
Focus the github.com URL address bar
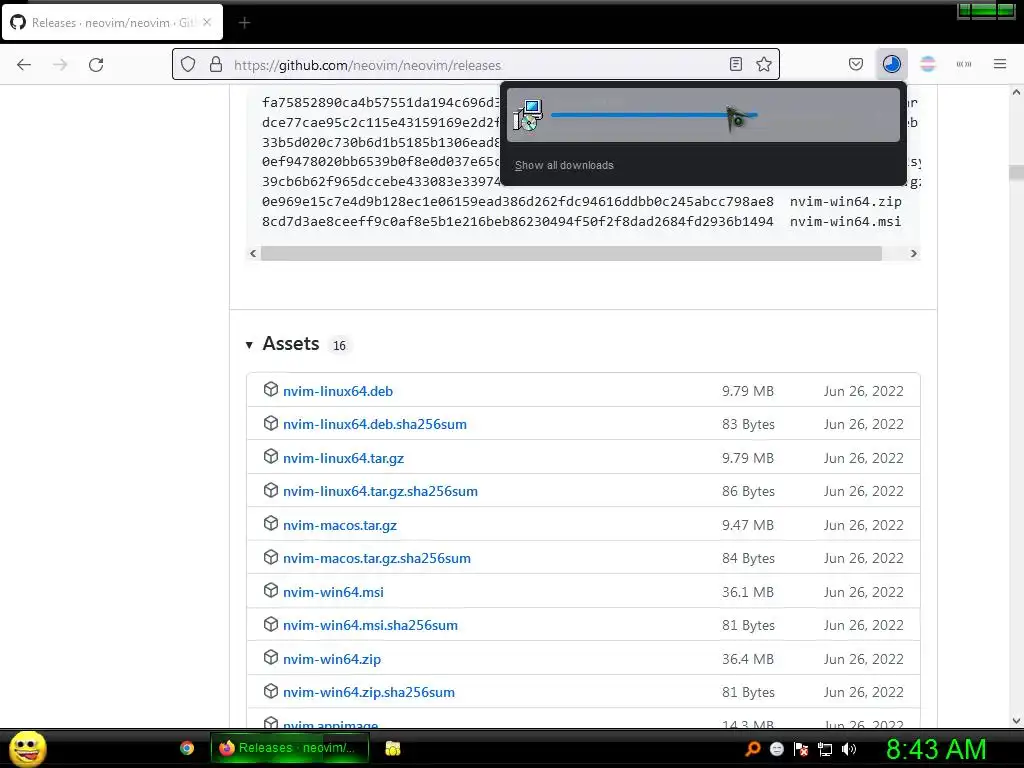pyautogui.click(x=475, y=65)
